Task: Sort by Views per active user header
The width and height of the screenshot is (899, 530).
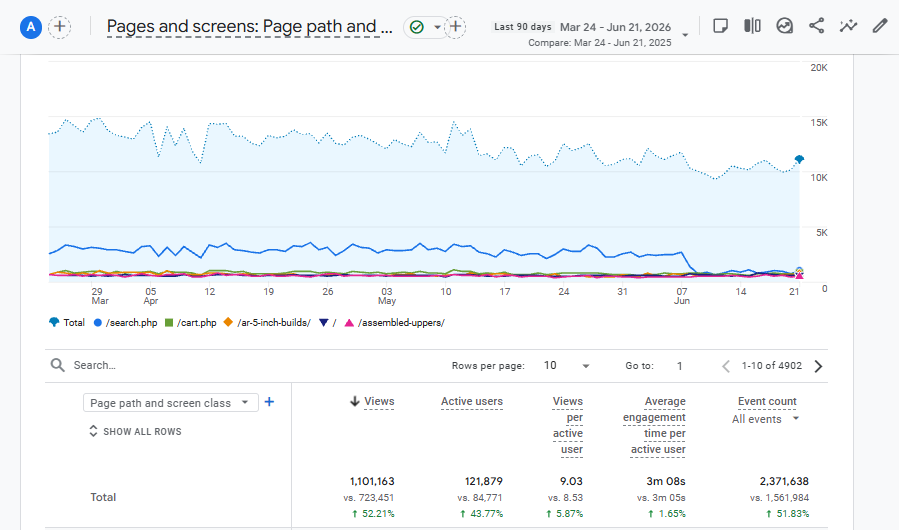Action: pyautogui.click(x=568, y=425)
